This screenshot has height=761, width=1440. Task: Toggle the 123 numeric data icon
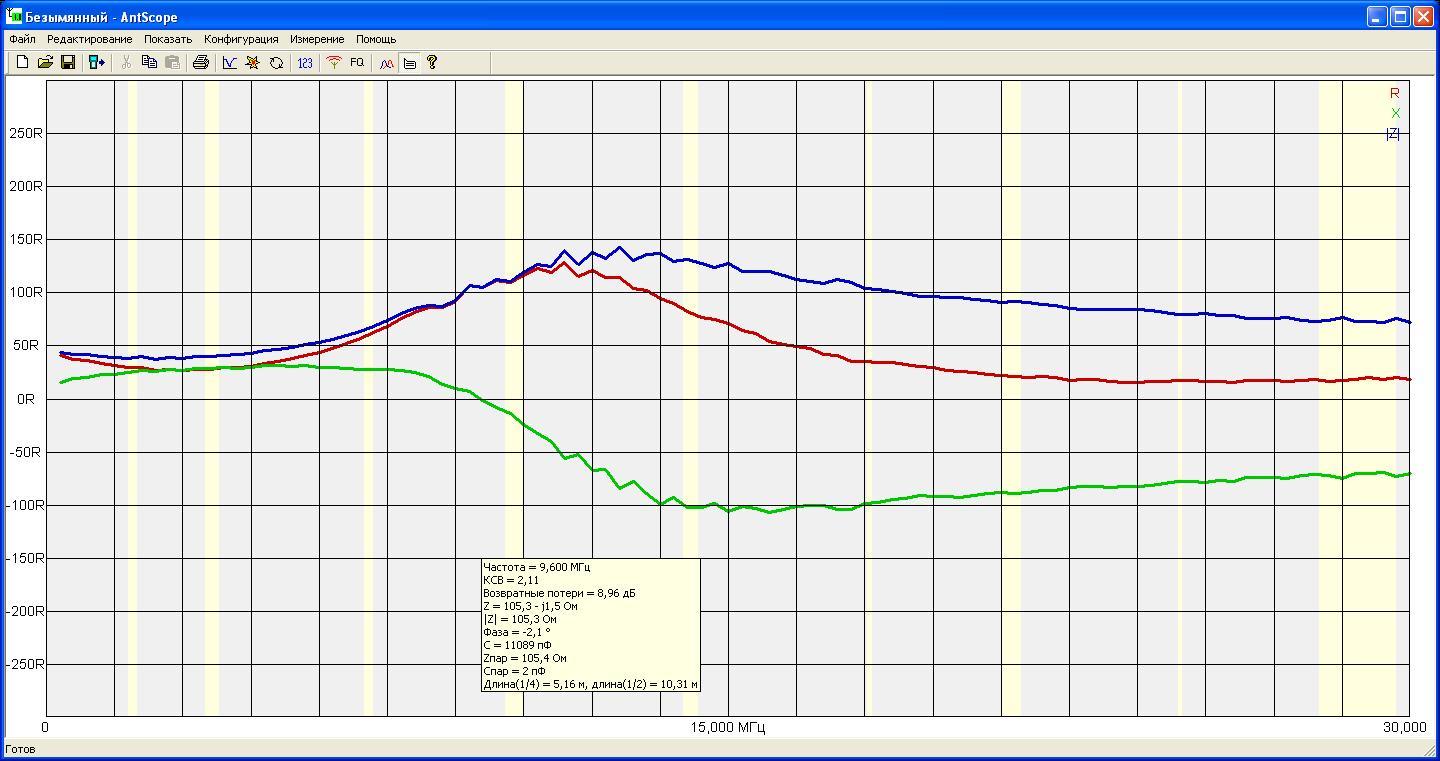305,62
